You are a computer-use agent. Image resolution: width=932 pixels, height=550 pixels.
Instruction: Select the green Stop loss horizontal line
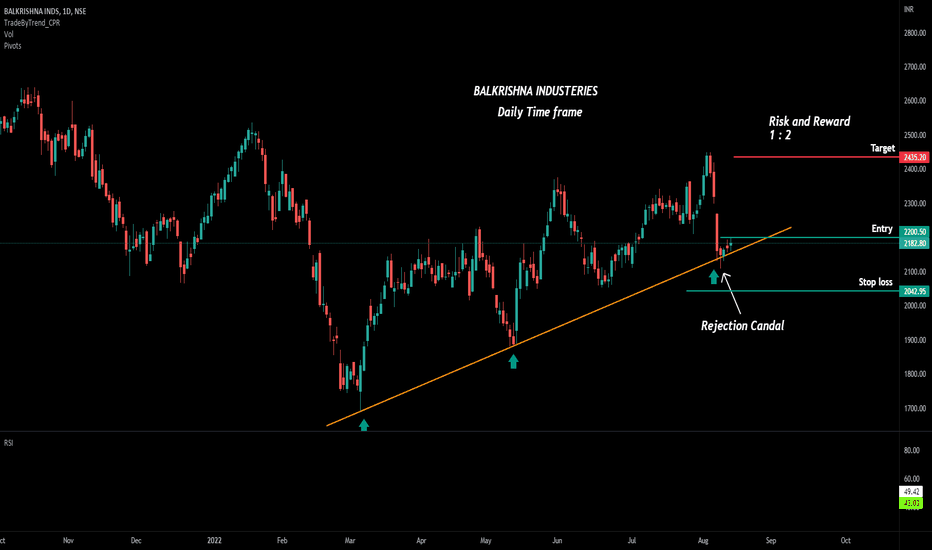[x=792, y=291]
